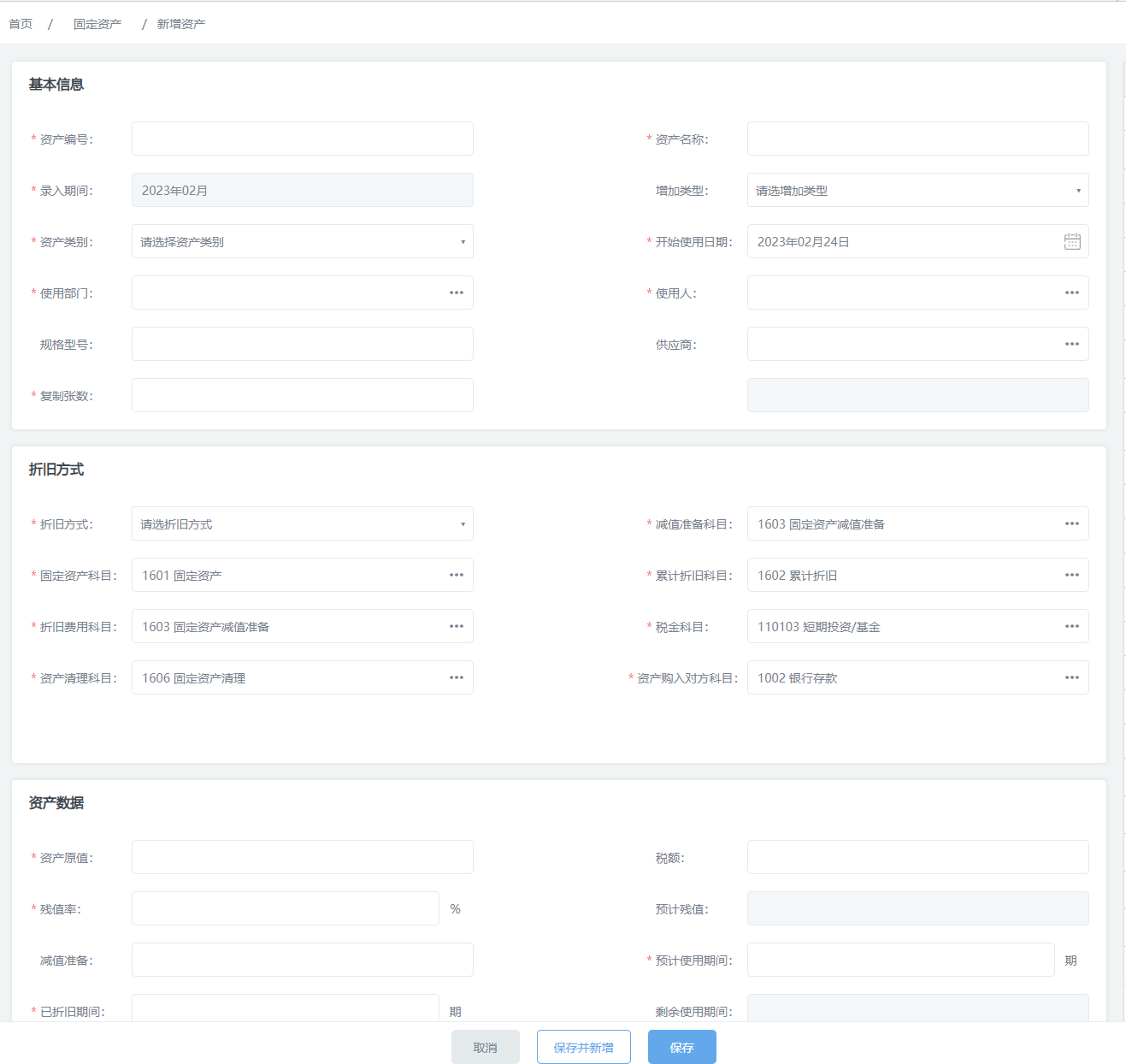Click the 取消 button

[x=486, y=1047]
